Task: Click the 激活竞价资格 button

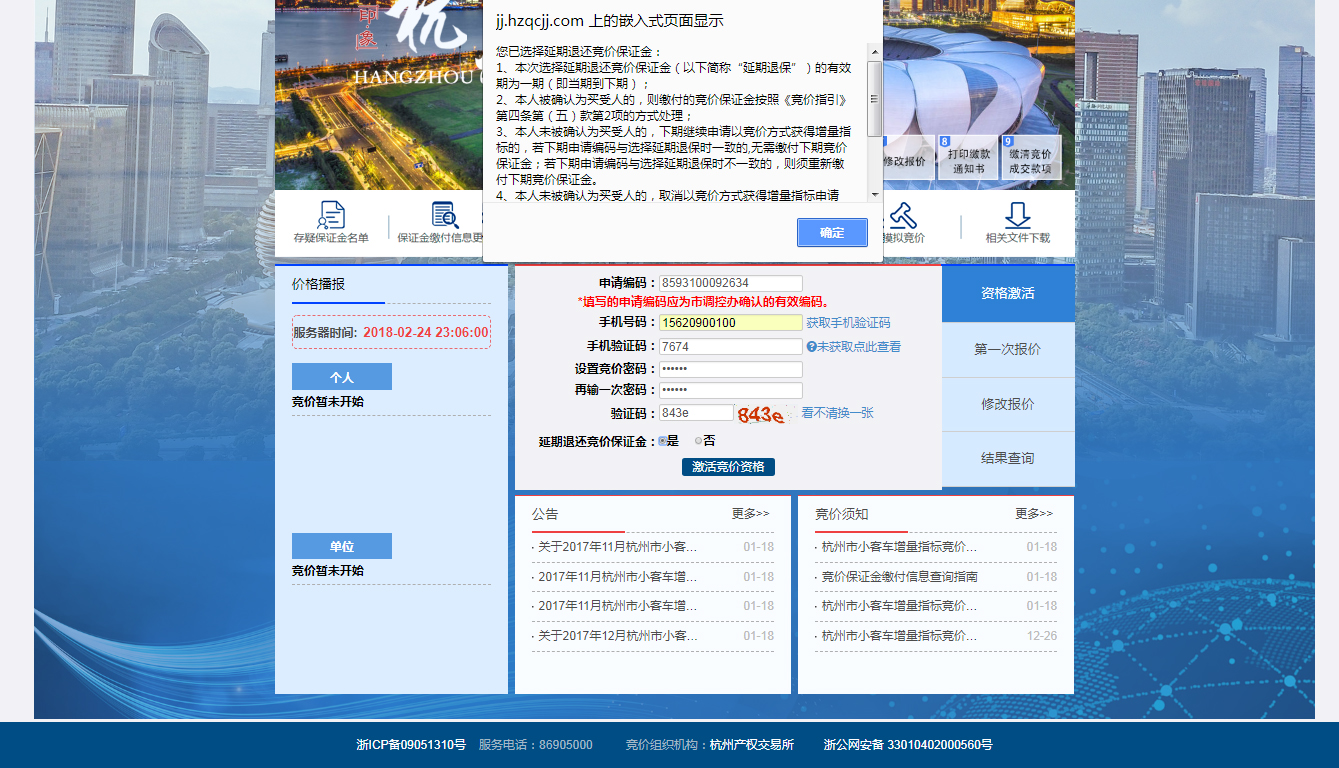Action: 728,467
